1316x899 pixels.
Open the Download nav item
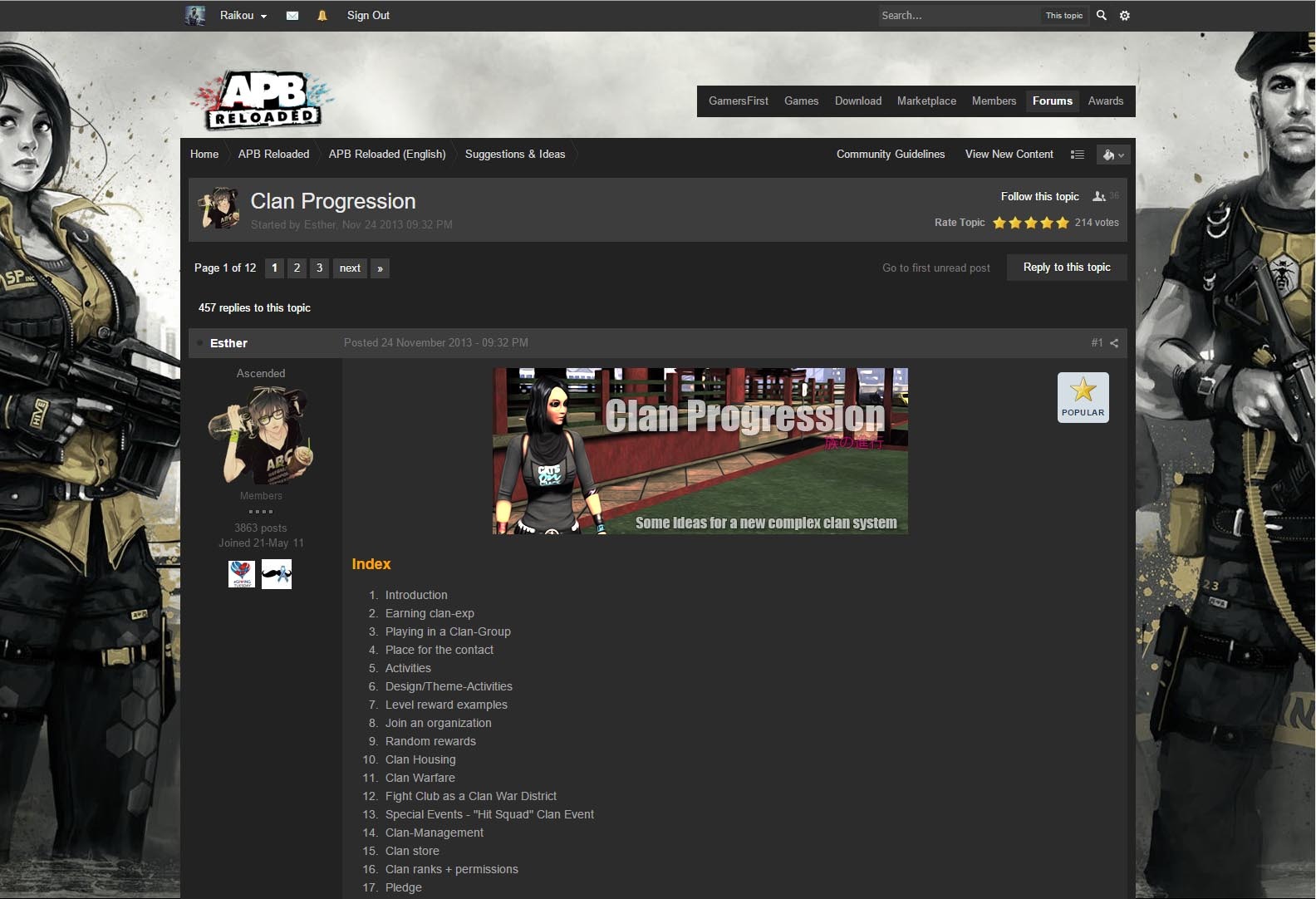point(858,101)
